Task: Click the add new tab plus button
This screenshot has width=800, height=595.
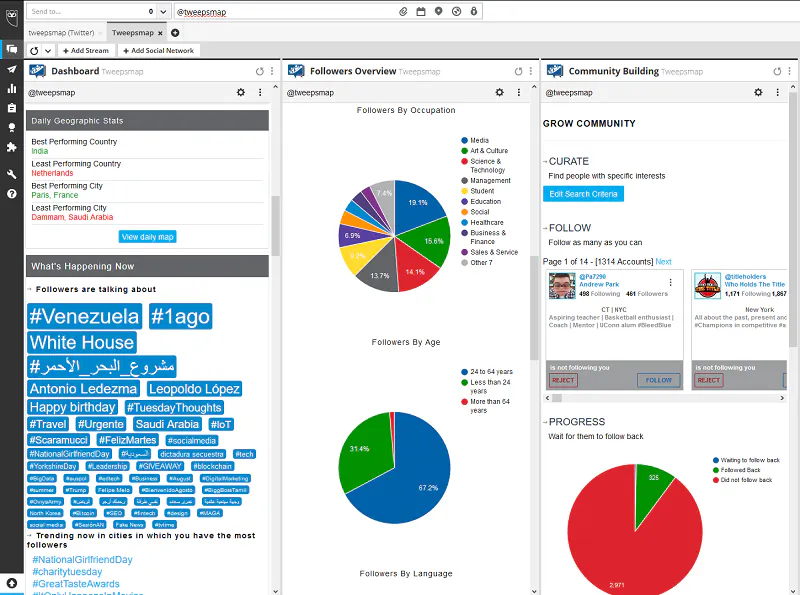Action: pyautogui.click(x=175, y=32)
